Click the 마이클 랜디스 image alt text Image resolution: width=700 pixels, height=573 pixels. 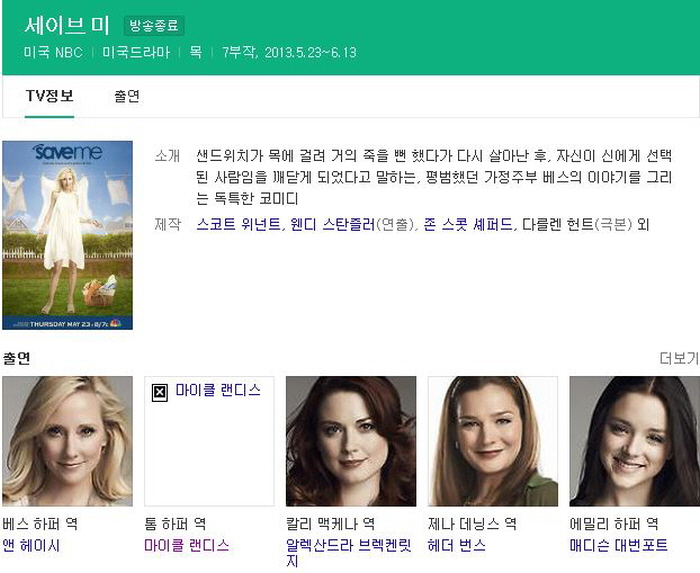[x=218, y=391]
